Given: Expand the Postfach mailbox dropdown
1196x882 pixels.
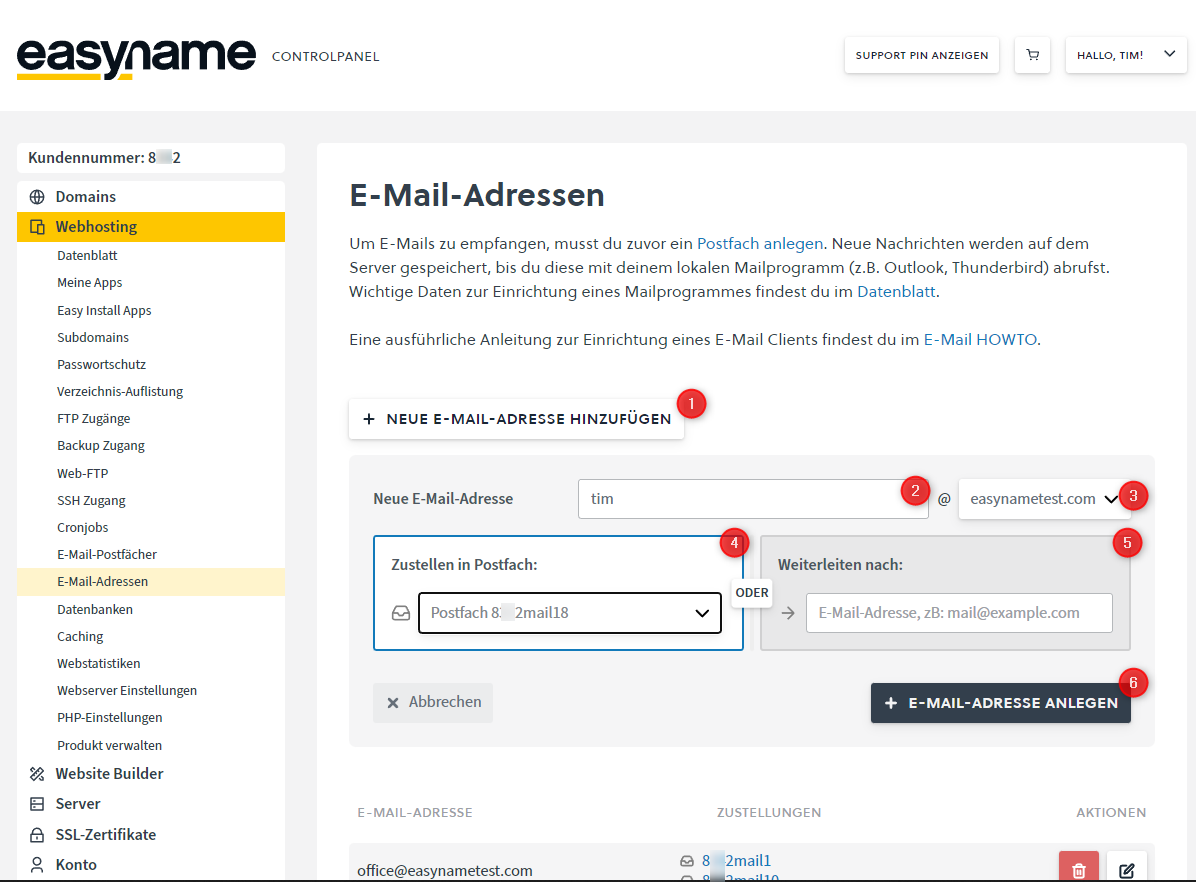Looking at the screenshot, I should click(x=569, y=613).
